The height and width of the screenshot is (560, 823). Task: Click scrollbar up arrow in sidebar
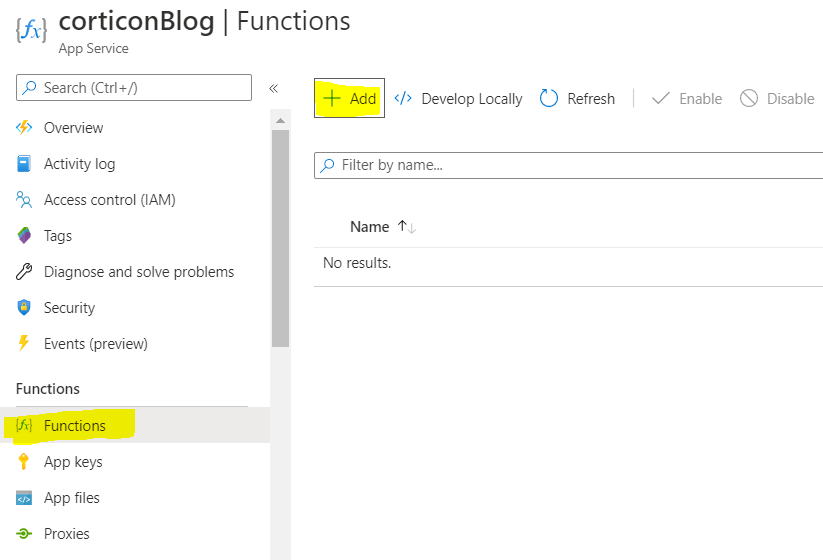pyautogui.click(x=281, y=120)
